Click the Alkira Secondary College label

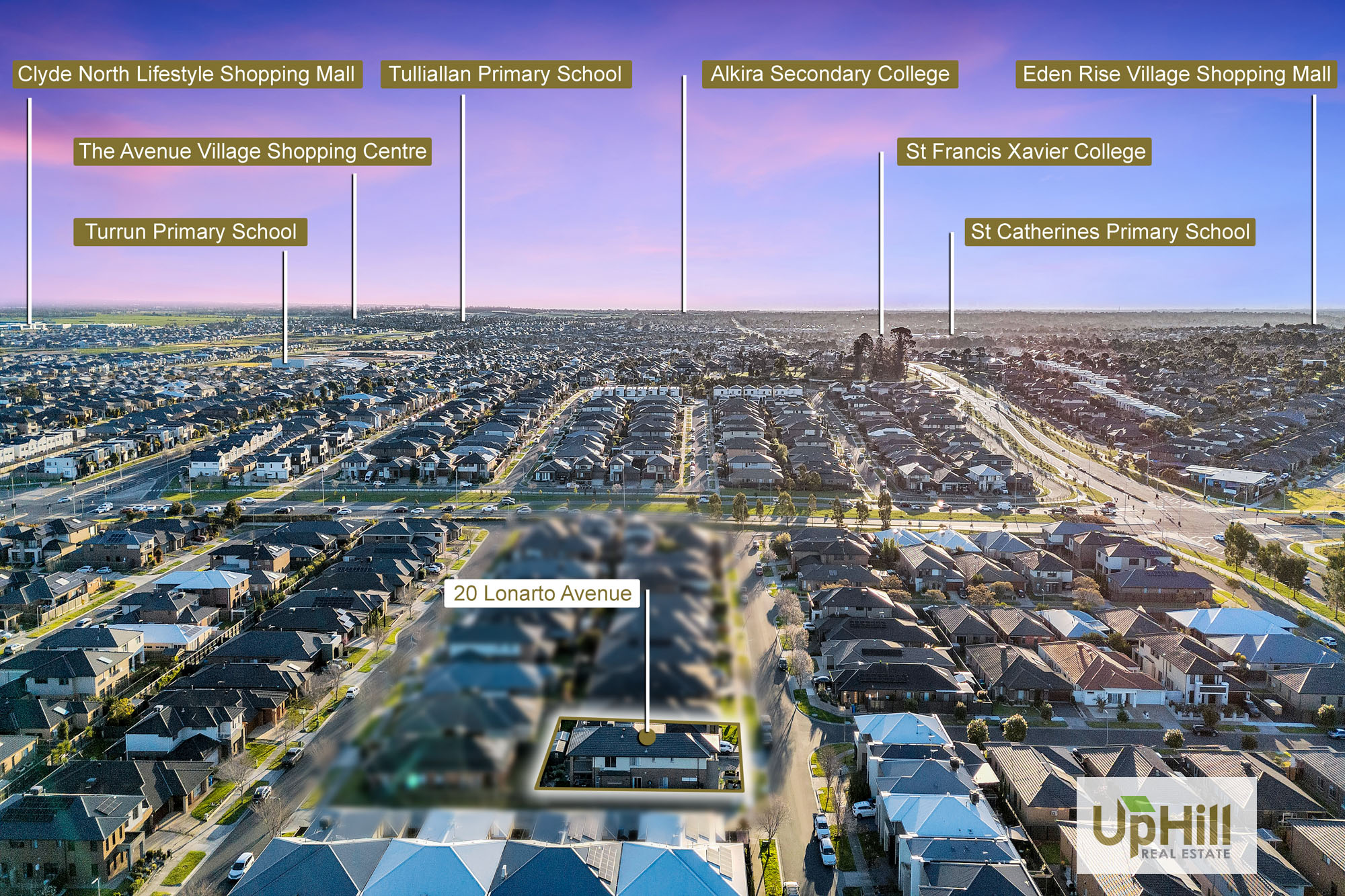click(x=830, y=74)
